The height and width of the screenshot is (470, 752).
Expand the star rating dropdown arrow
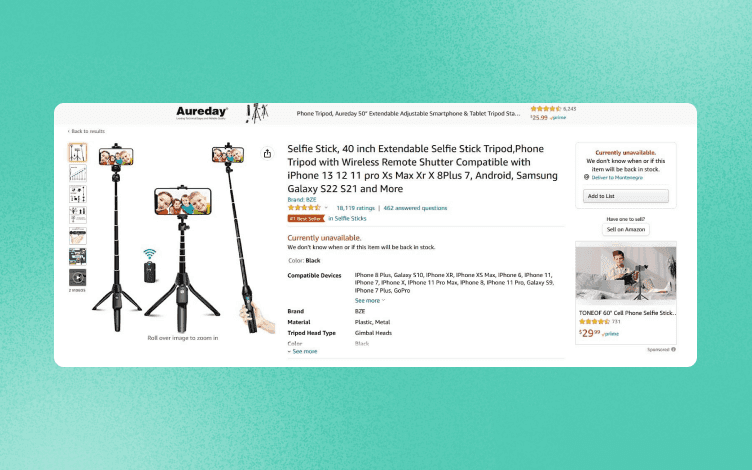(x=326, y=208)
